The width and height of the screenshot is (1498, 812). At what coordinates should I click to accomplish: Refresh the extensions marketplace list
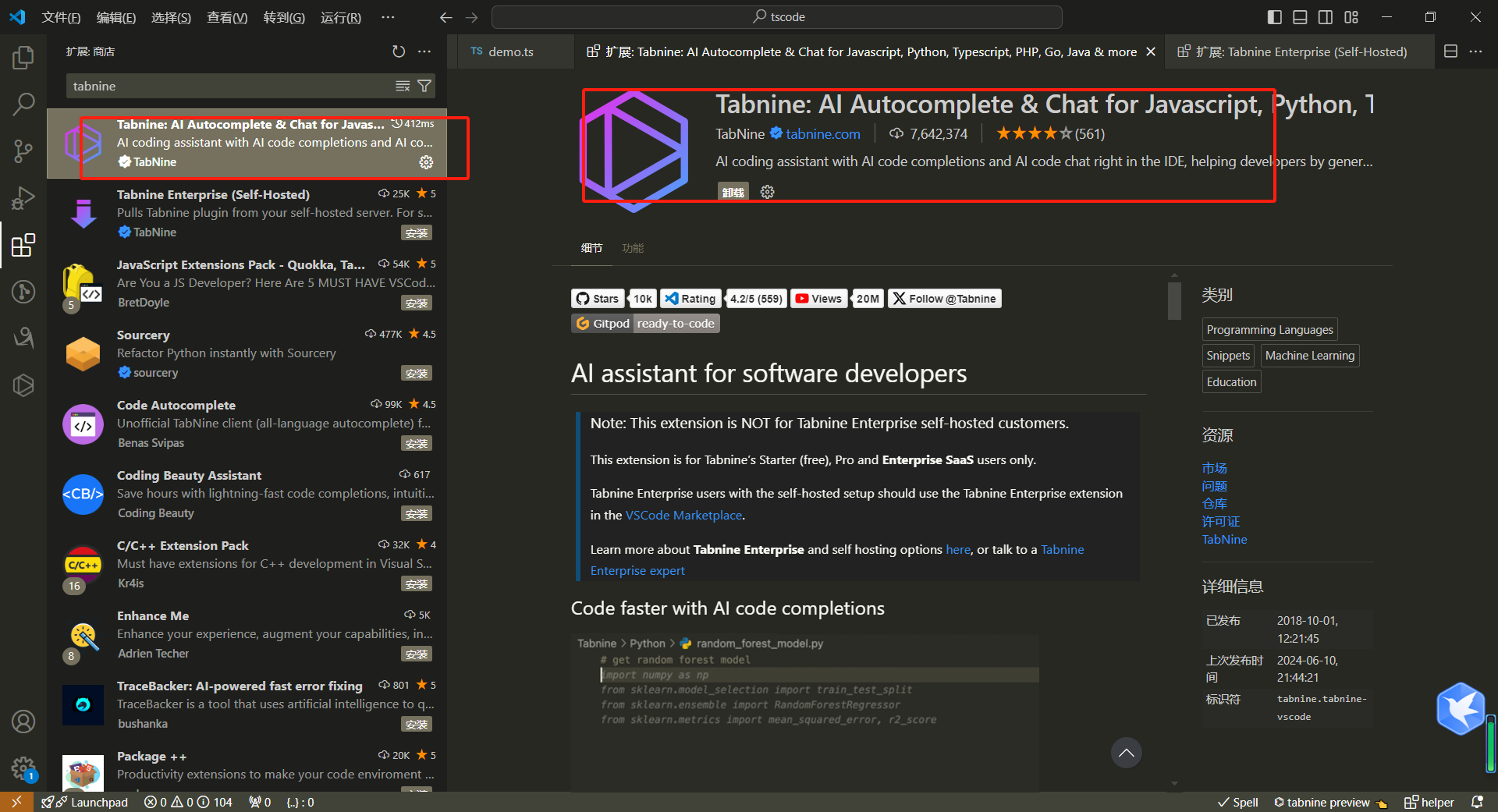point(399,51)
